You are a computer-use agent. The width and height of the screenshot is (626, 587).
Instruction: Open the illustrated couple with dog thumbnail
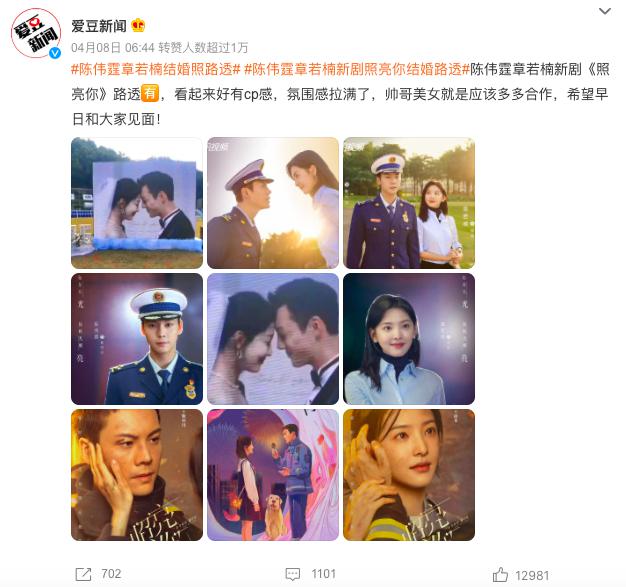click(273, 475)
